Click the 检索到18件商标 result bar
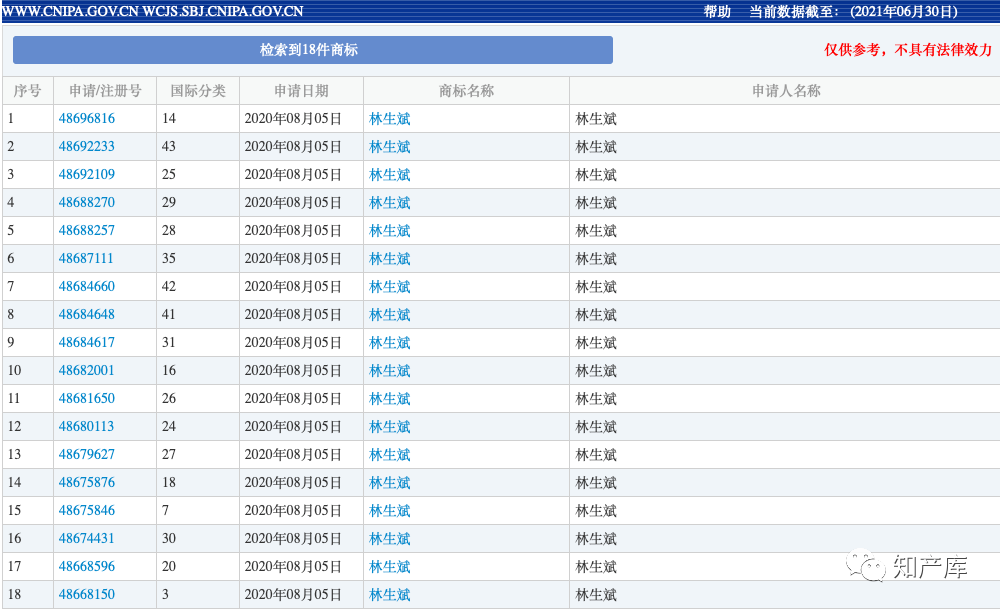1000x611 pixels. 312,50
